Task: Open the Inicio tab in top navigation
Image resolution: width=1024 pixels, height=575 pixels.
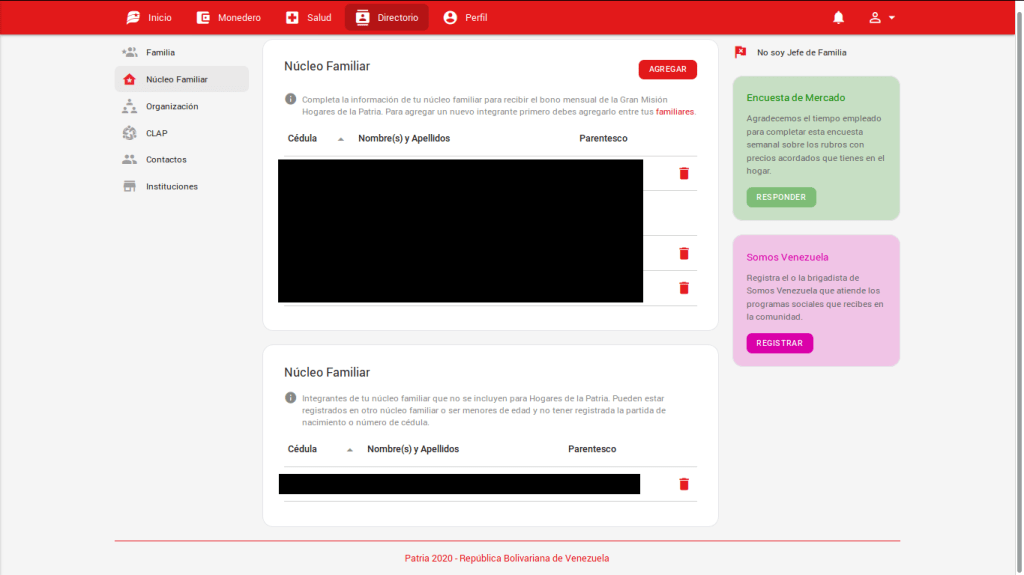Action: pyautogui.click(x=148, y=17)
